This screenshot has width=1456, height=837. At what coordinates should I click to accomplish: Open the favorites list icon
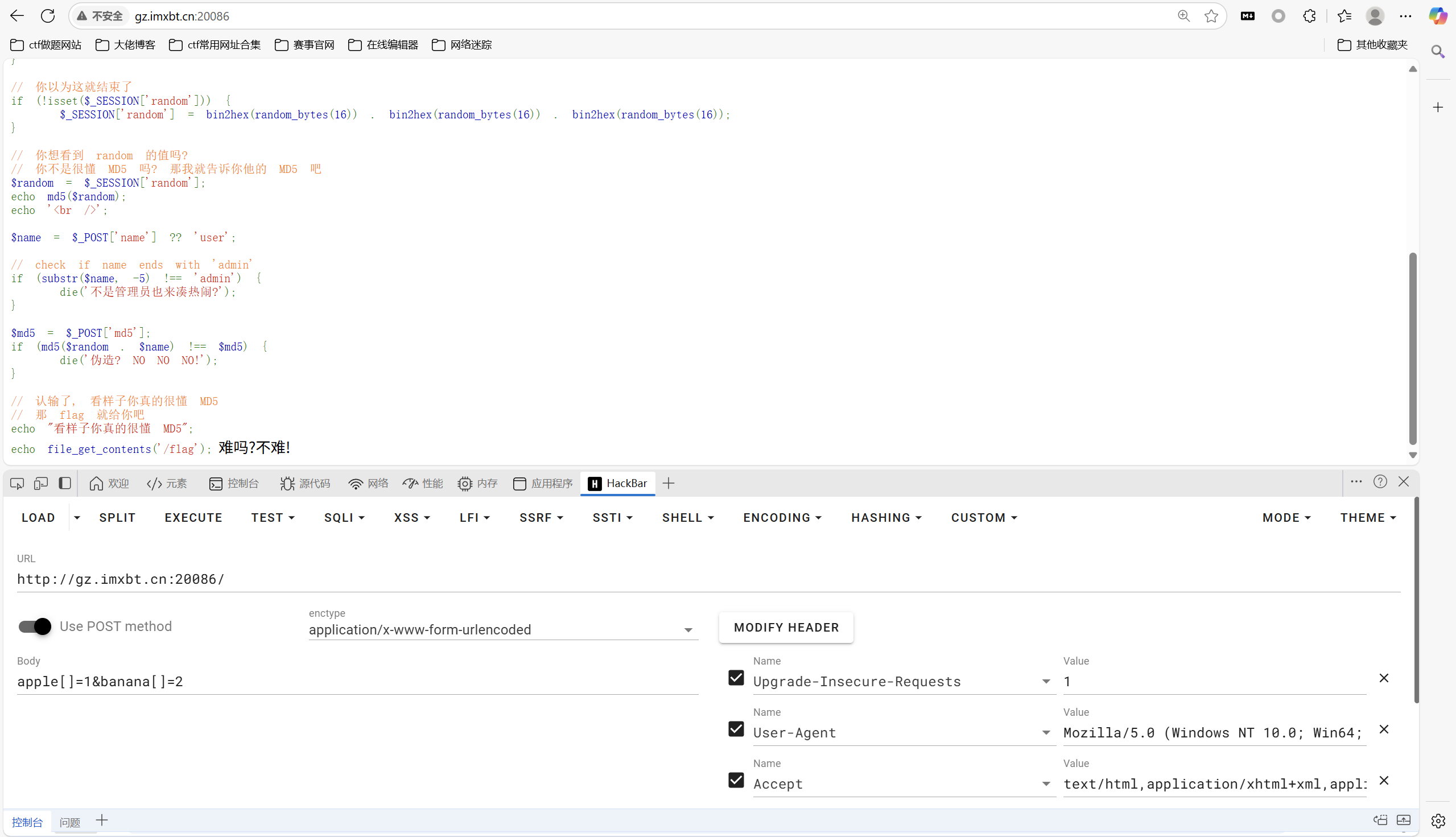[x=1344, y=16]
